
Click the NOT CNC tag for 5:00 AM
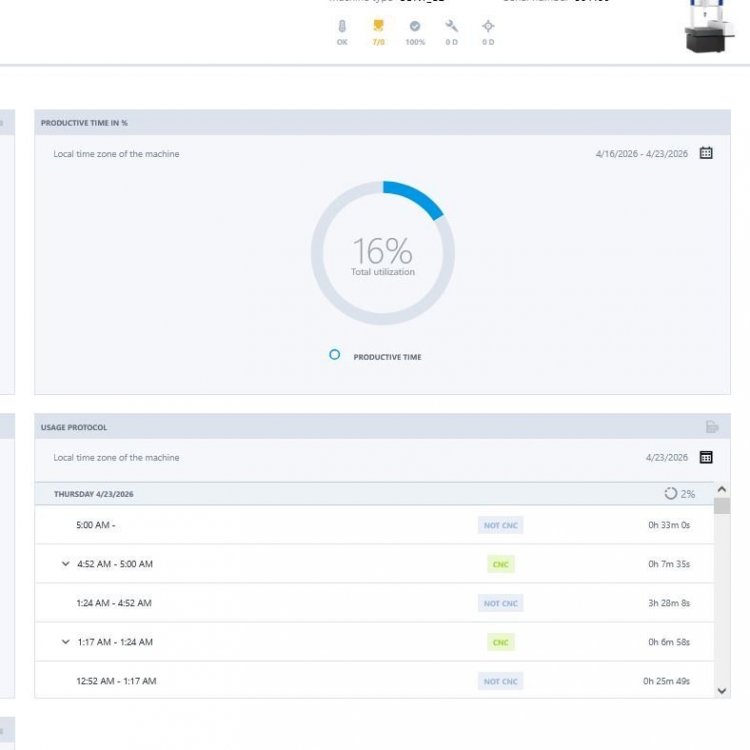pos(500,525)
